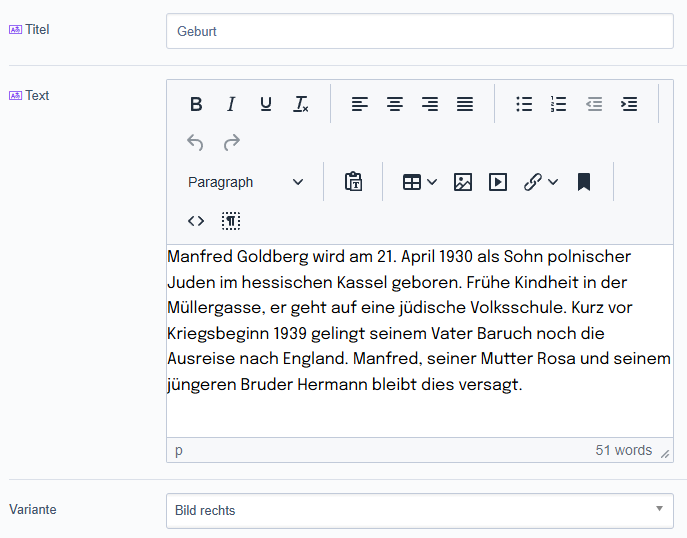Insert a numbered list
The width and height of the screenshot is (687, 538).
559,104
